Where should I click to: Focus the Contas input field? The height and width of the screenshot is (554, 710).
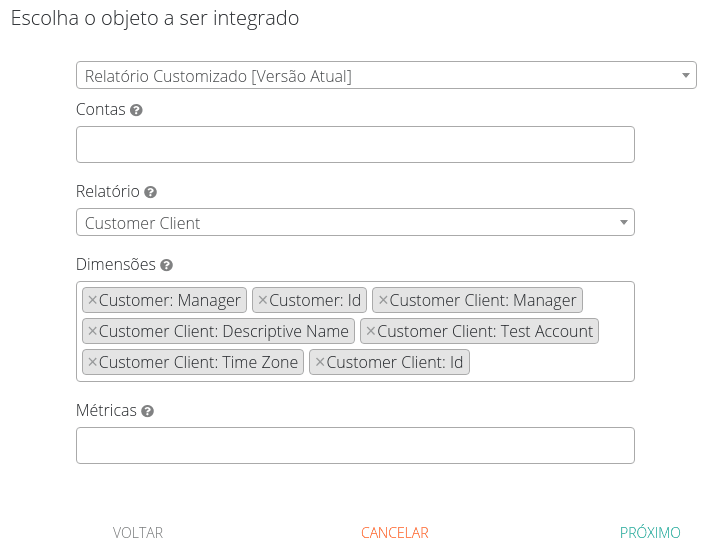point(355,145)
